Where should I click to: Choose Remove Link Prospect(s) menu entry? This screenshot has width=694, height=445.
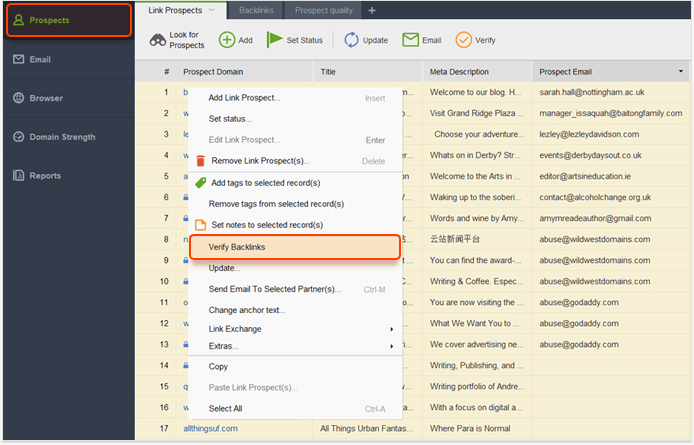pos(295,161)
